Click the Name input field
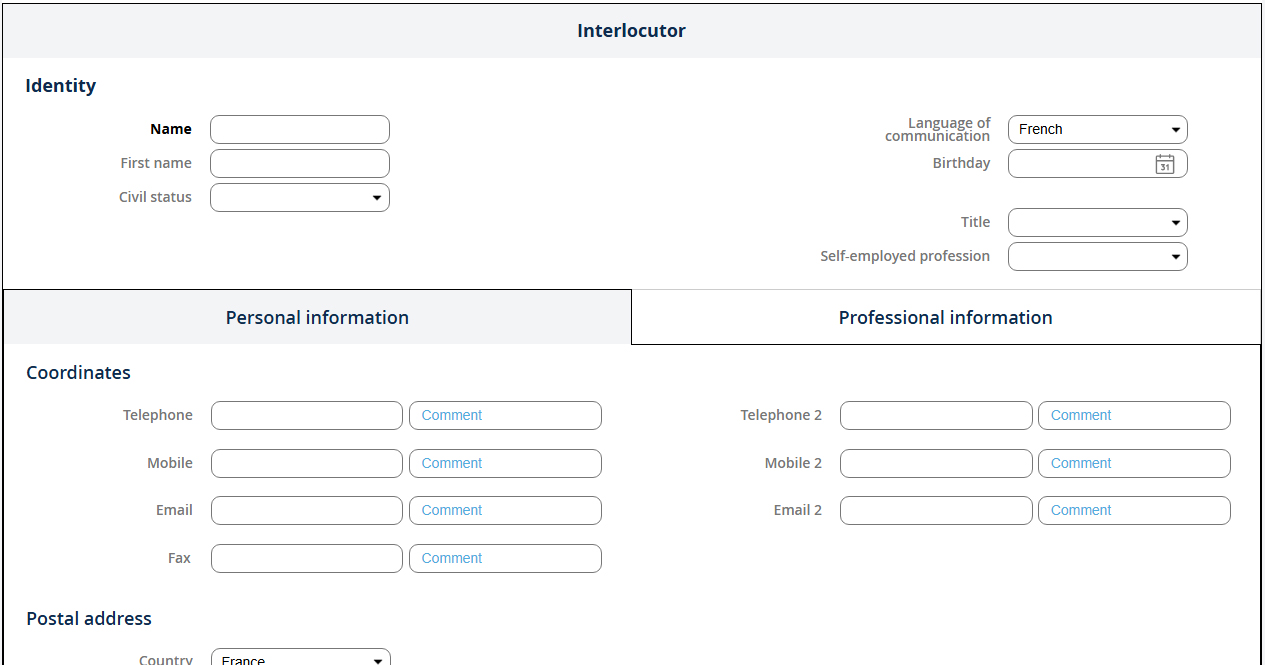Screen dimensions: 1265x665 click(299, 130)
